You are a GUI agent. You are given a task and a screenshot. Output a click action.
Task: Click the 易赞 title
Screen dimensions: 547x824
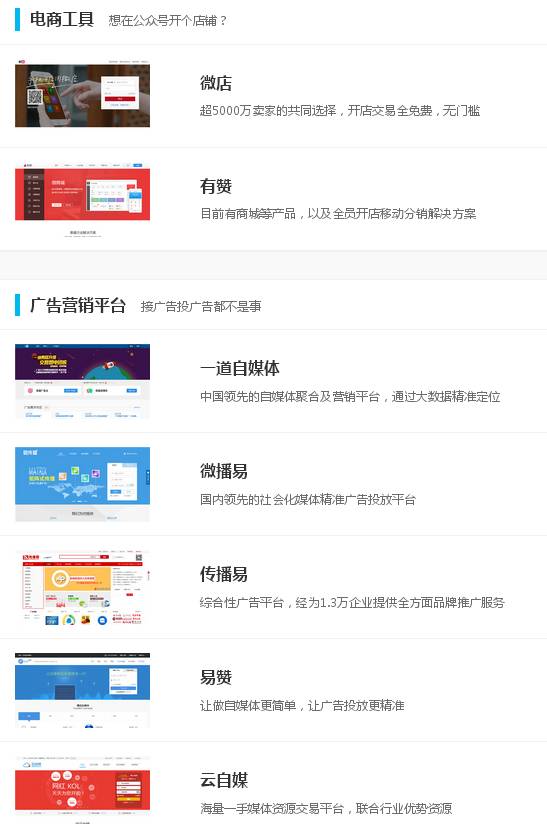[x=215, y=677]
